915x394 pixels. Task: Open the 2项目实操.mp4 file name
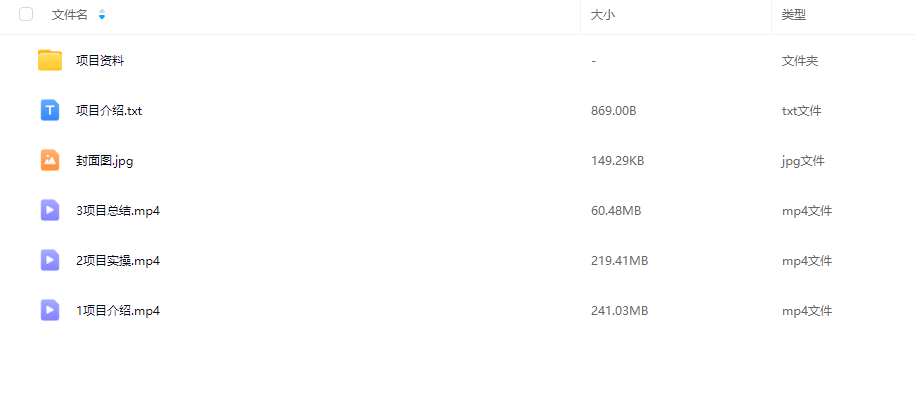pos(118,260)
